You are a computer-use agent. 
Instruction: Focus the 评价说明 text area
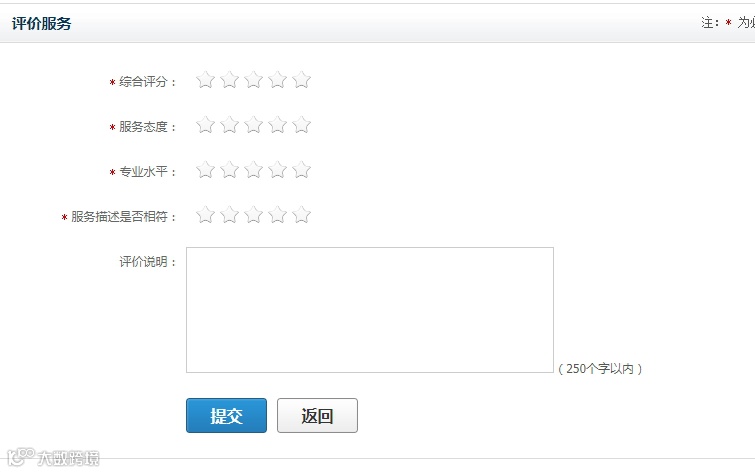point(370,310)
